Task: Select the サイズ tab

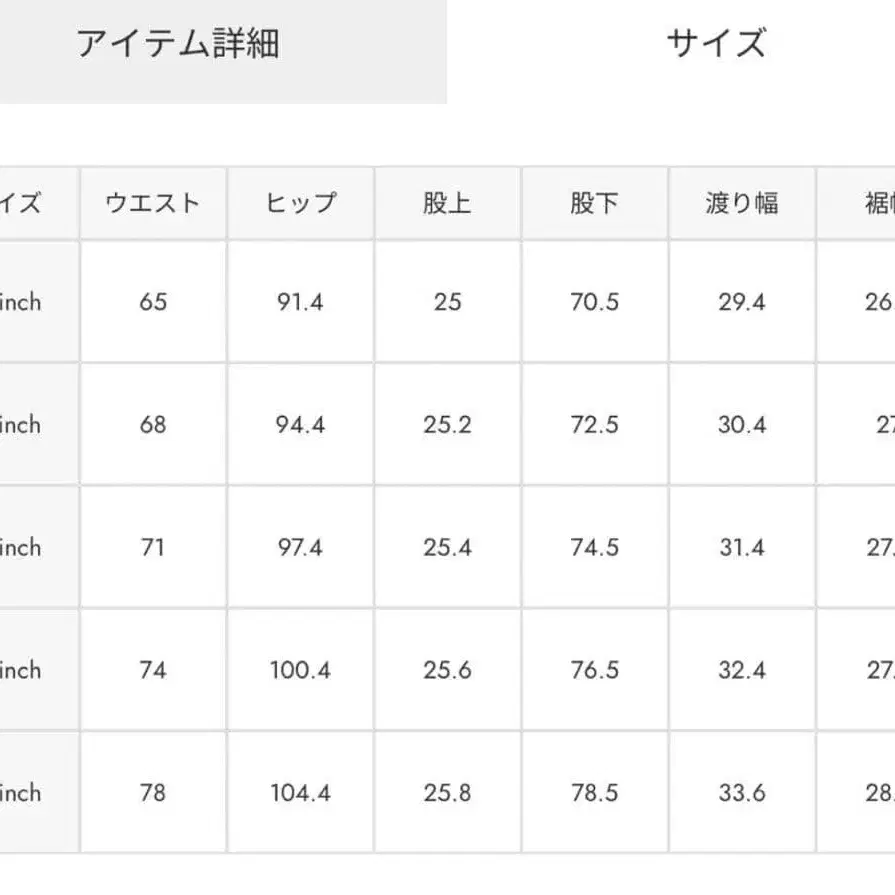Action: (x=716, y=44)
